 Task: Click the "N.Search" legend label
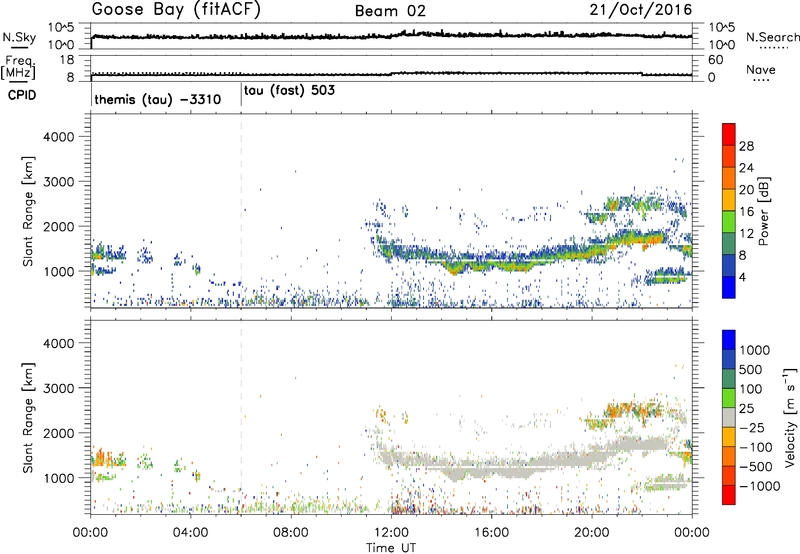[773, 37]
